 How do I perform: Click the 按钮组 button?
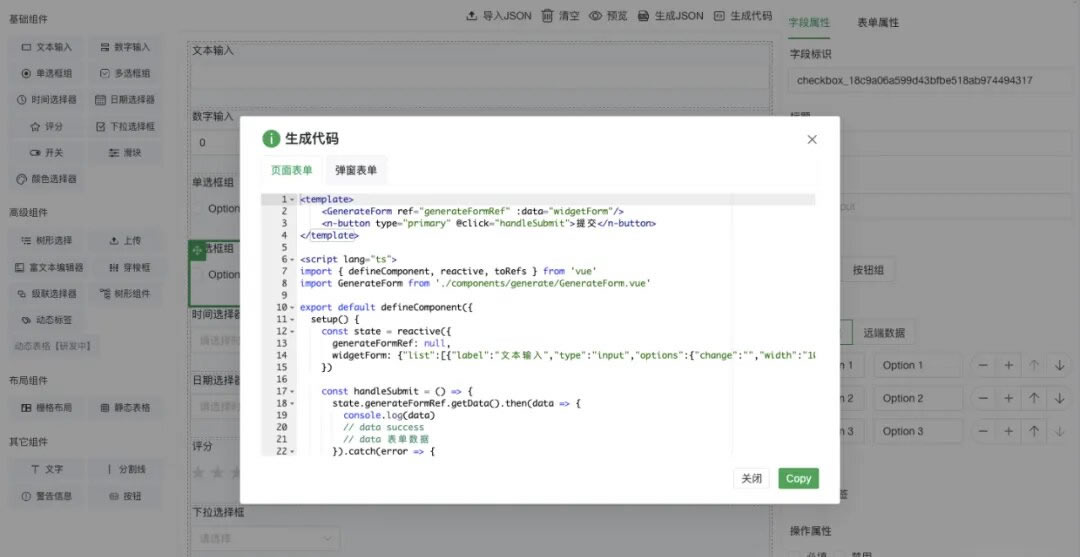(868, 271)
